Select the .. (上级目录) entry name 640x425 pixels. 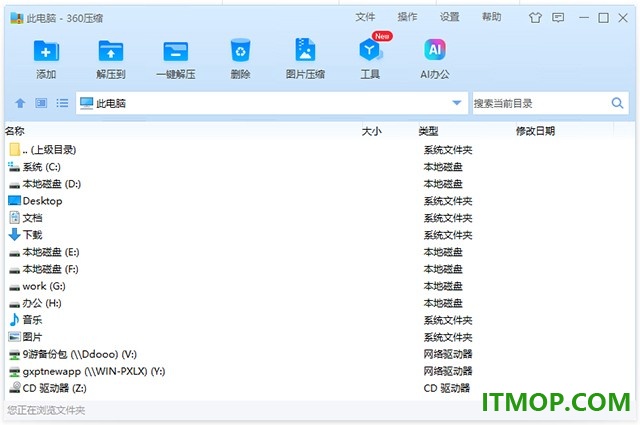49,149
